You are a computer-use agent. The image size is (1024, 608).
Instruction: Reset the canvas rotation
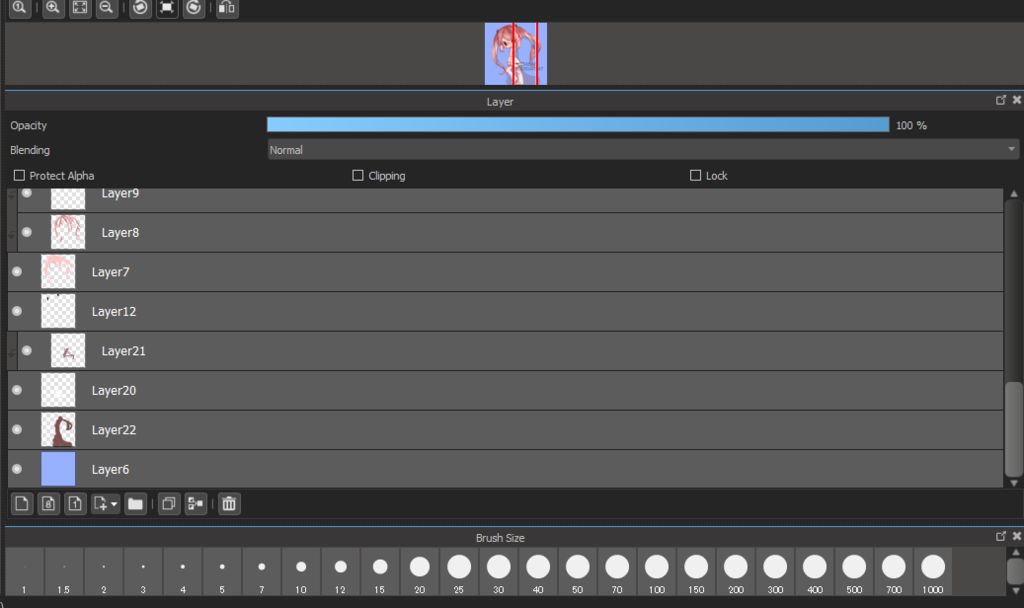tap(167, 8)
